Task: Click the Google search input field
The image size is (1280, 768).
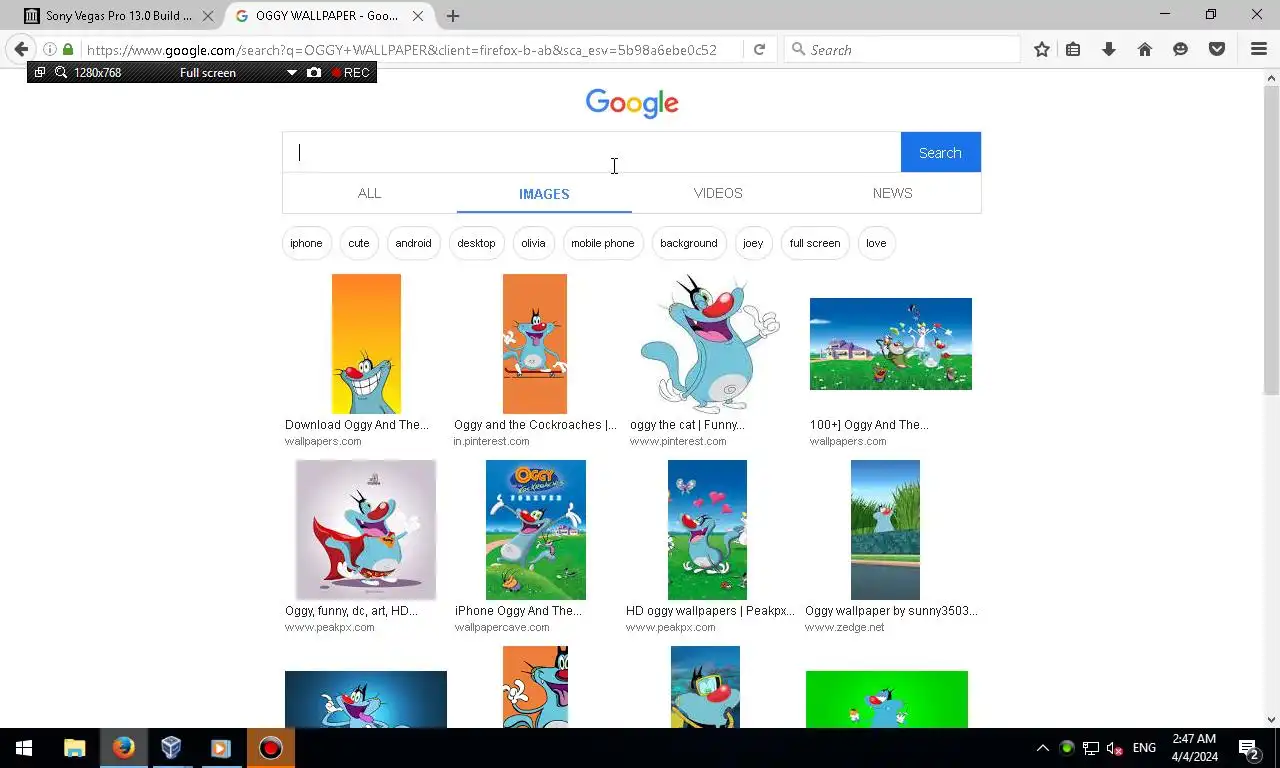Action: click(592, 152)
